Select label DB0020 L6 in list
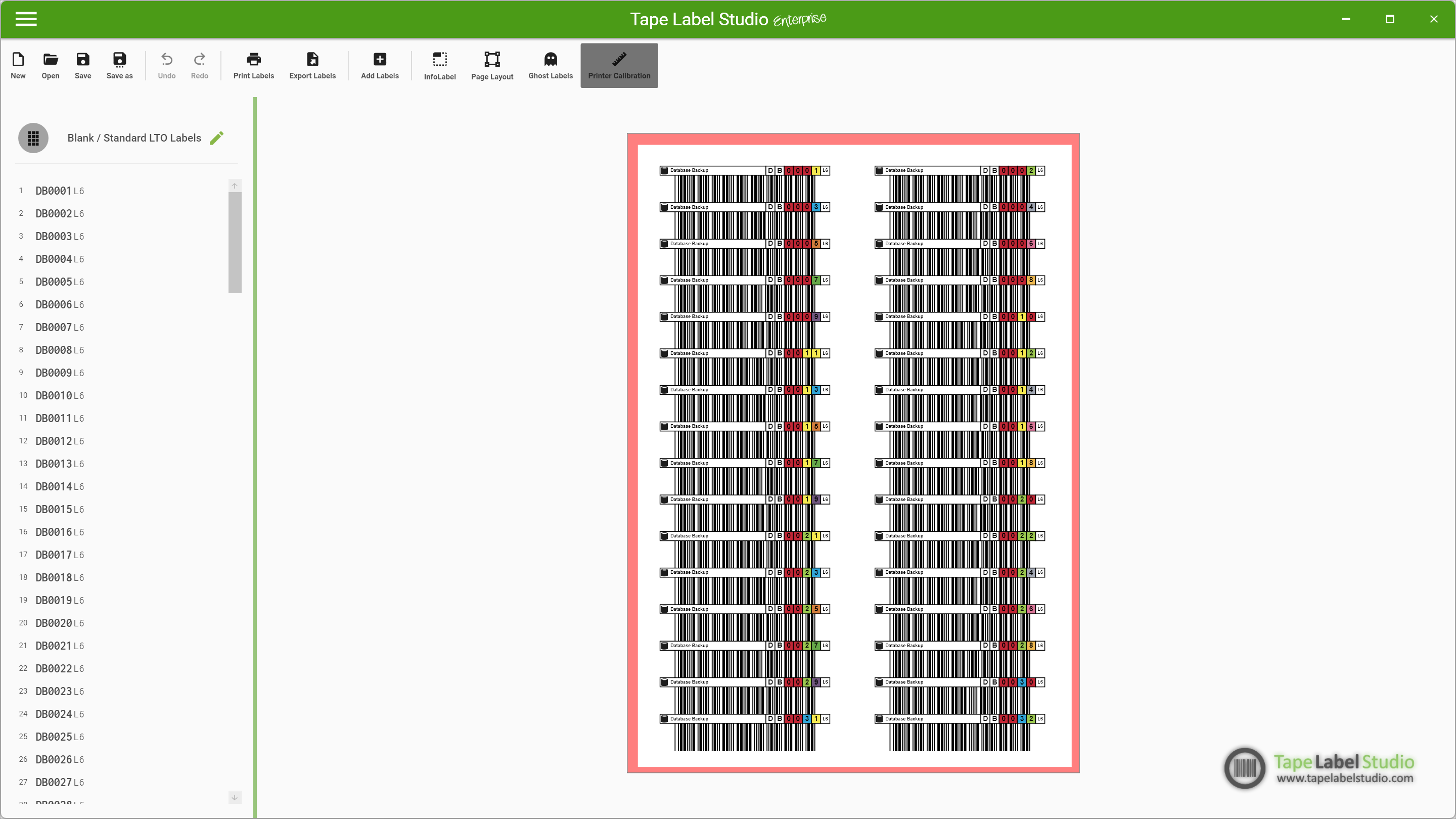1456x819 pixels. (59, 623)
